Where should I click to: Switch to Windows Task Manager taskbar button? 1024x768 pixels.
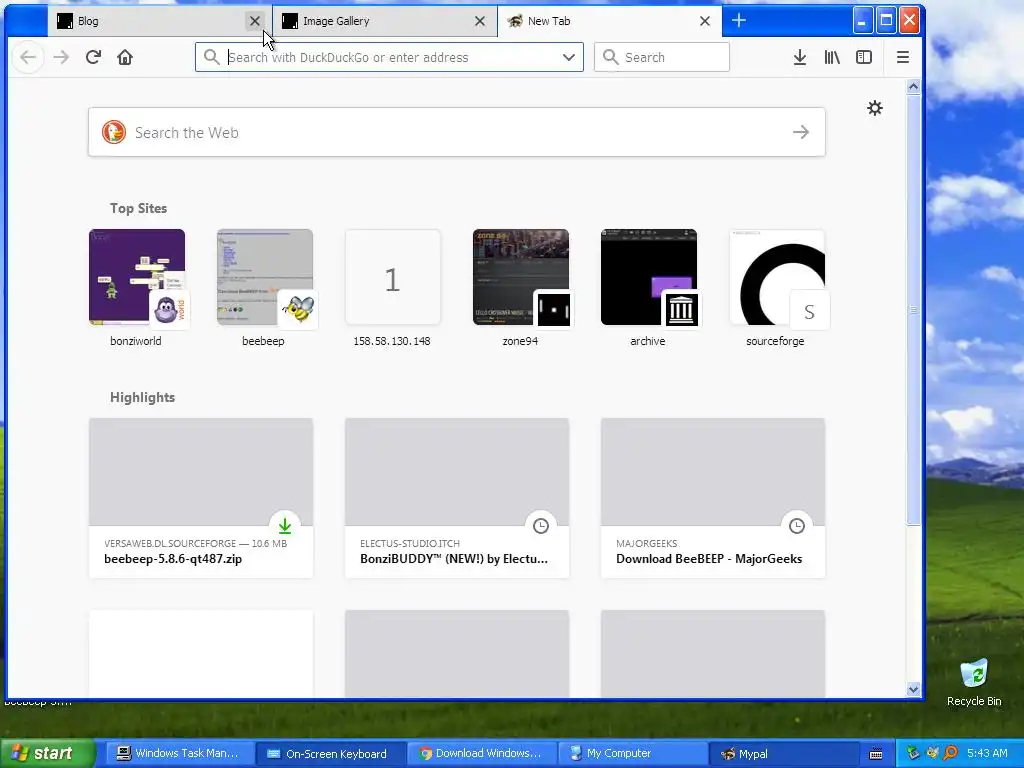178,753
